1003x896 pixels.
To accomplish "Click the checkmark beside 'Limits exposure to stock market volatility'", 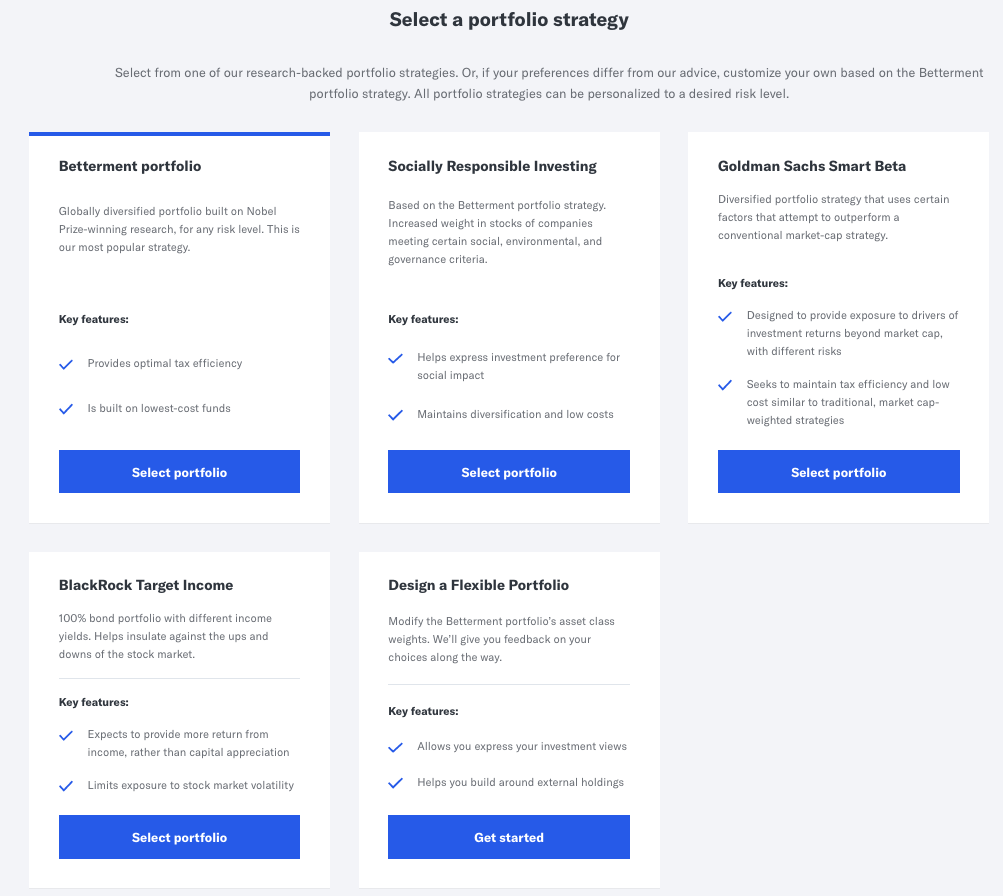I will point(66,786).
